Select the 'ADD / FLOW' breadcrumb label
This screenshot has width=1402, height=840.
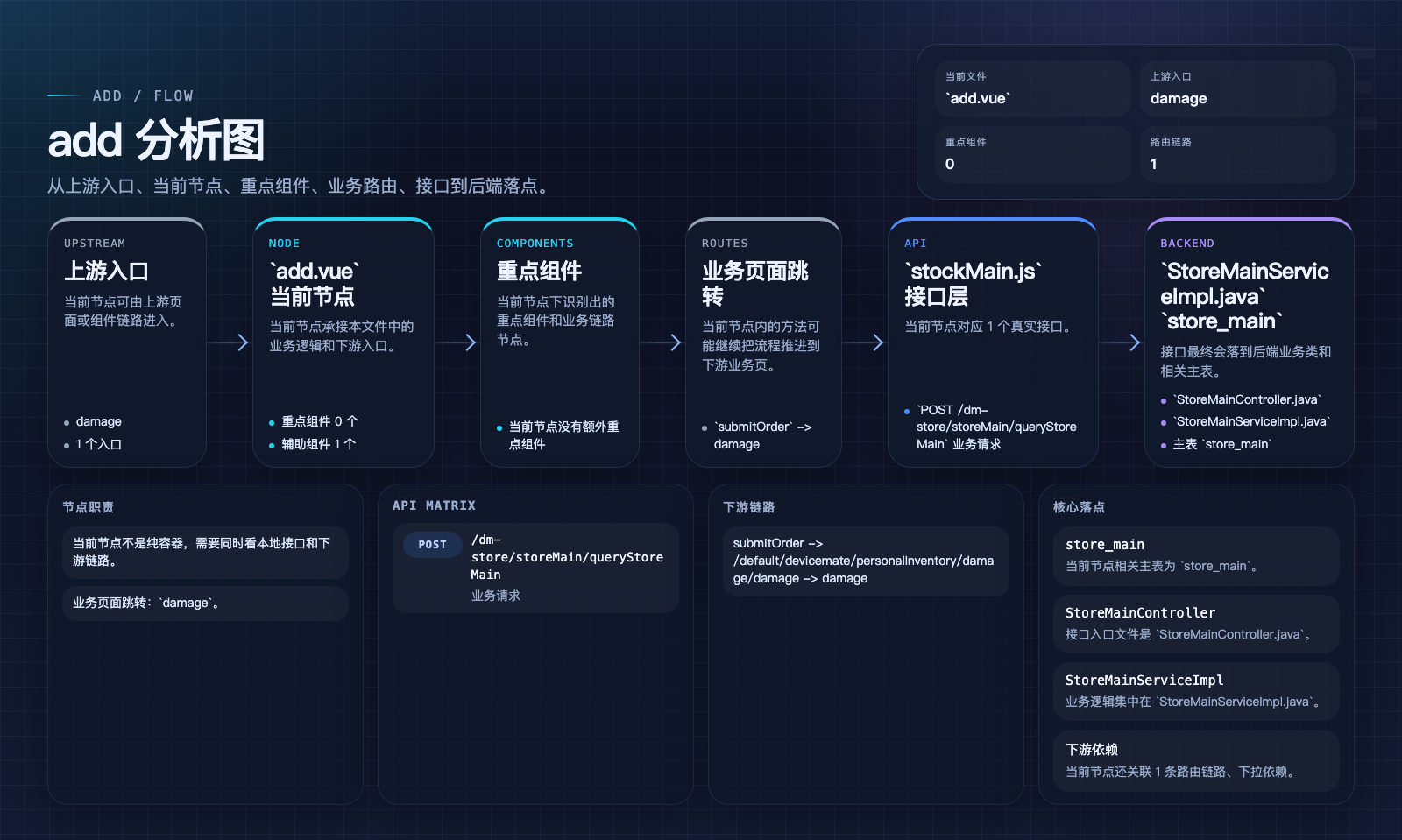coord(143,95)
